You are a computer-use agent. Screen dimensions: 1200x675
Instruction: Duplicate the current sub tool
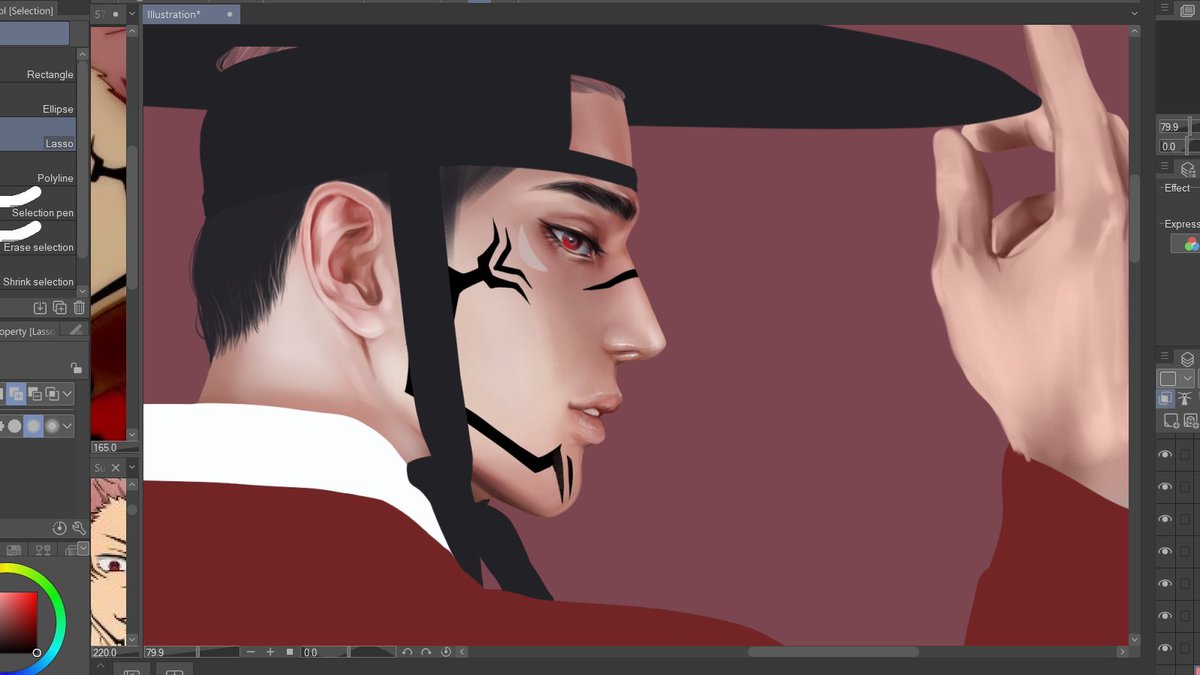(x=59, y=308)
